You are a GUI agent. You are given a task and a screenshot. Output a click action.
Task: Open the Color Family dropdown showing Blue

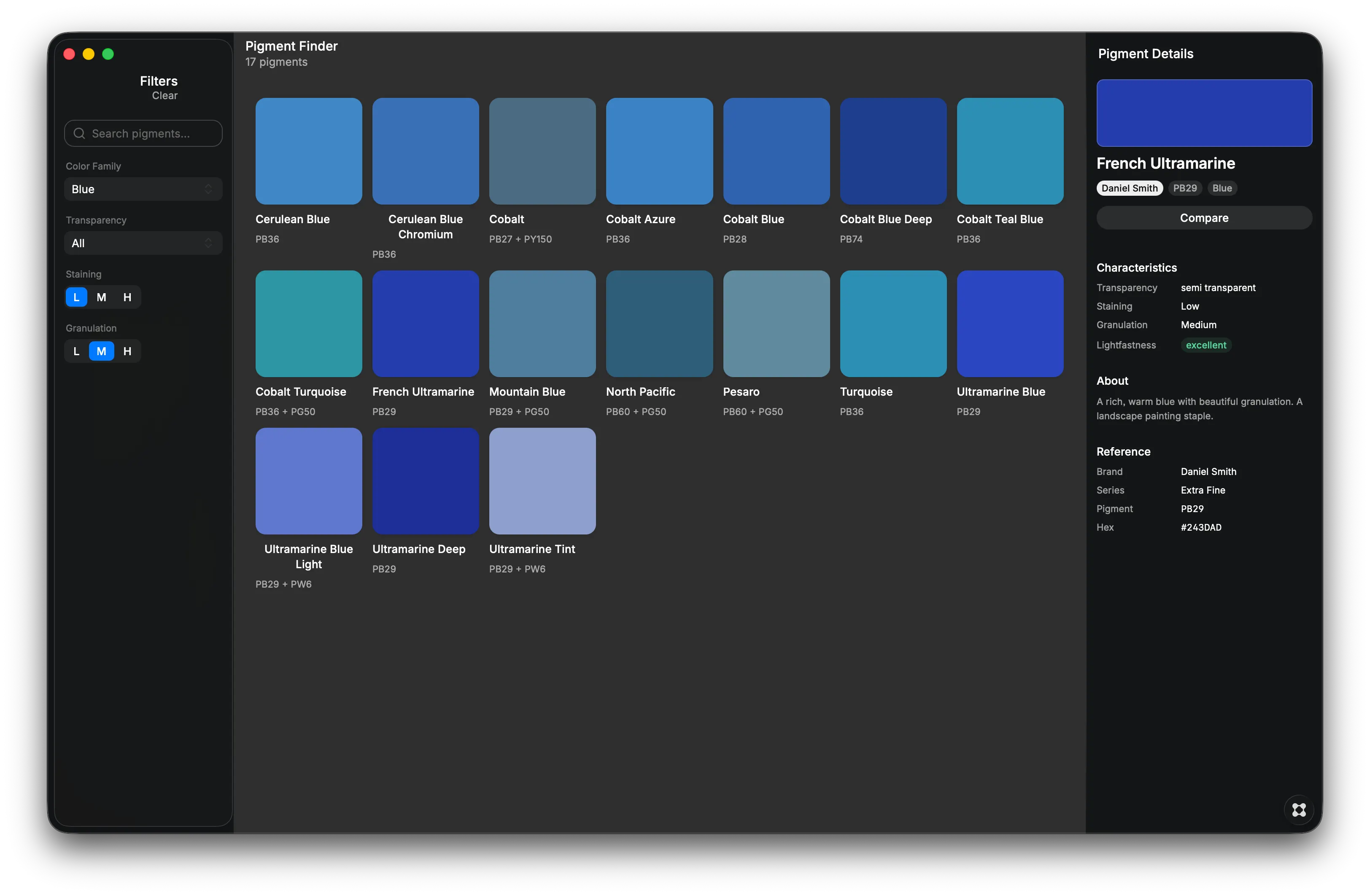[143, 189]
